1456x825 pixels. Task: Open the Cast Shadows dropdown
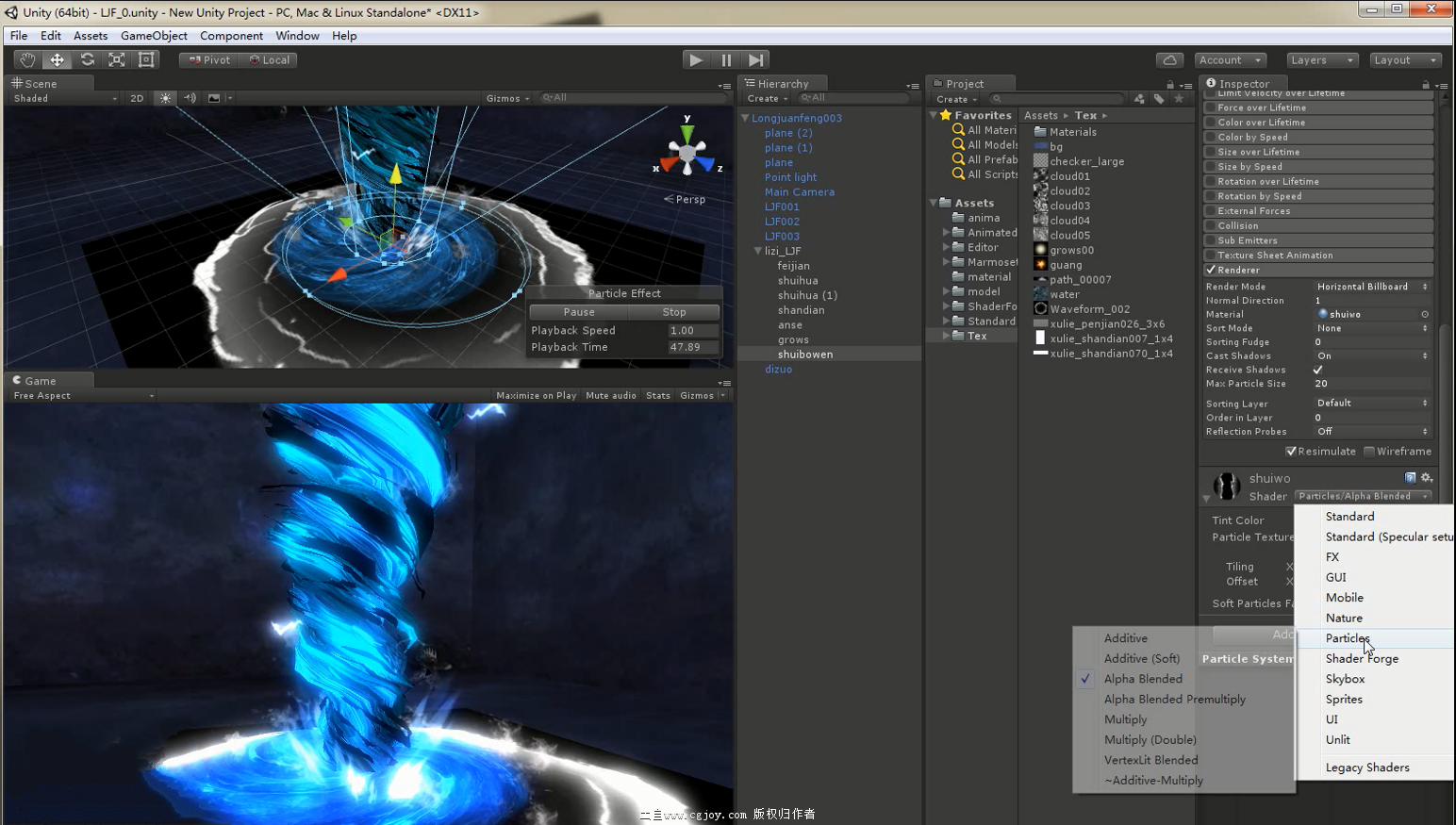click(x=1372, y=356)
